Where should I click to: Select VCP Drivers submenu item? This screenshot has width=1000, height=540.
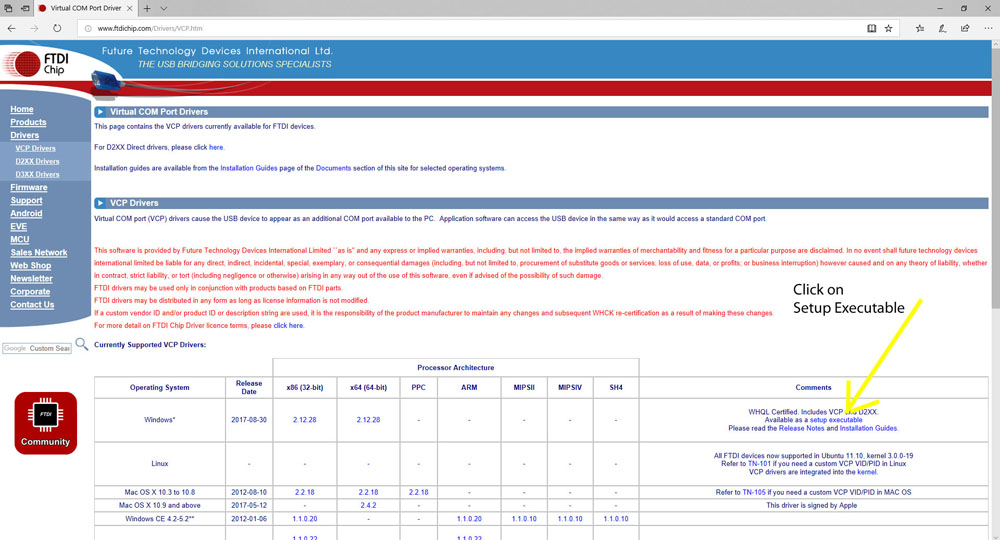tap(36, 148)
